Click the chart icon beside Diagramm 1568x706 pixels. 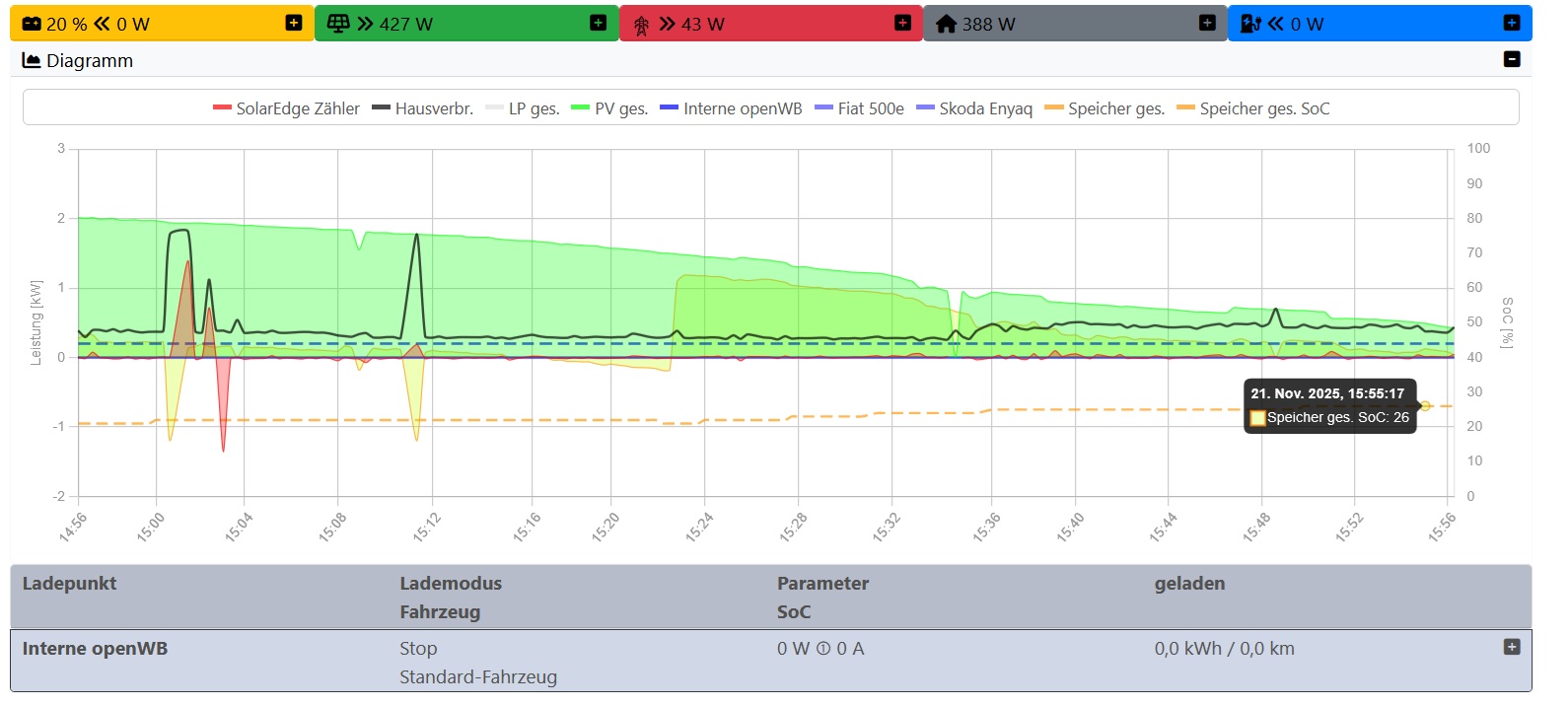point(32,60)
